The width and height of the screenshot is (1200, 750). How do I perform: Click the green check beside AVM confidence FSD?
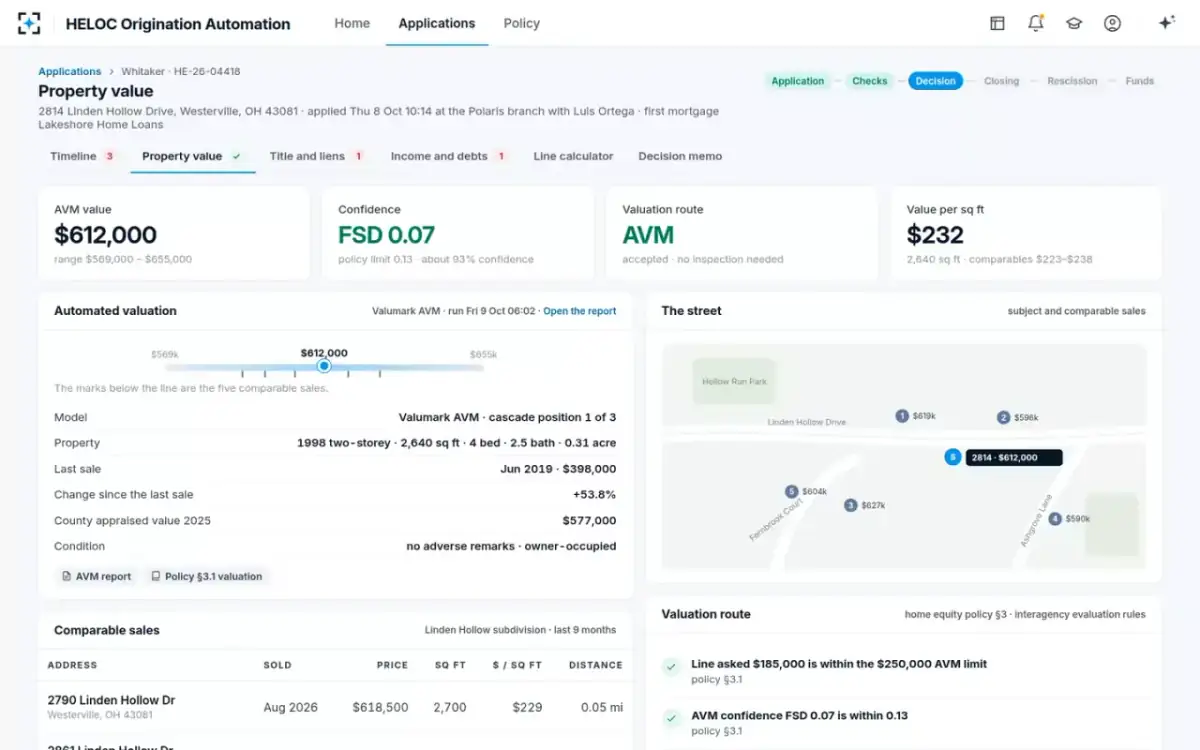(x=671, y=718)
